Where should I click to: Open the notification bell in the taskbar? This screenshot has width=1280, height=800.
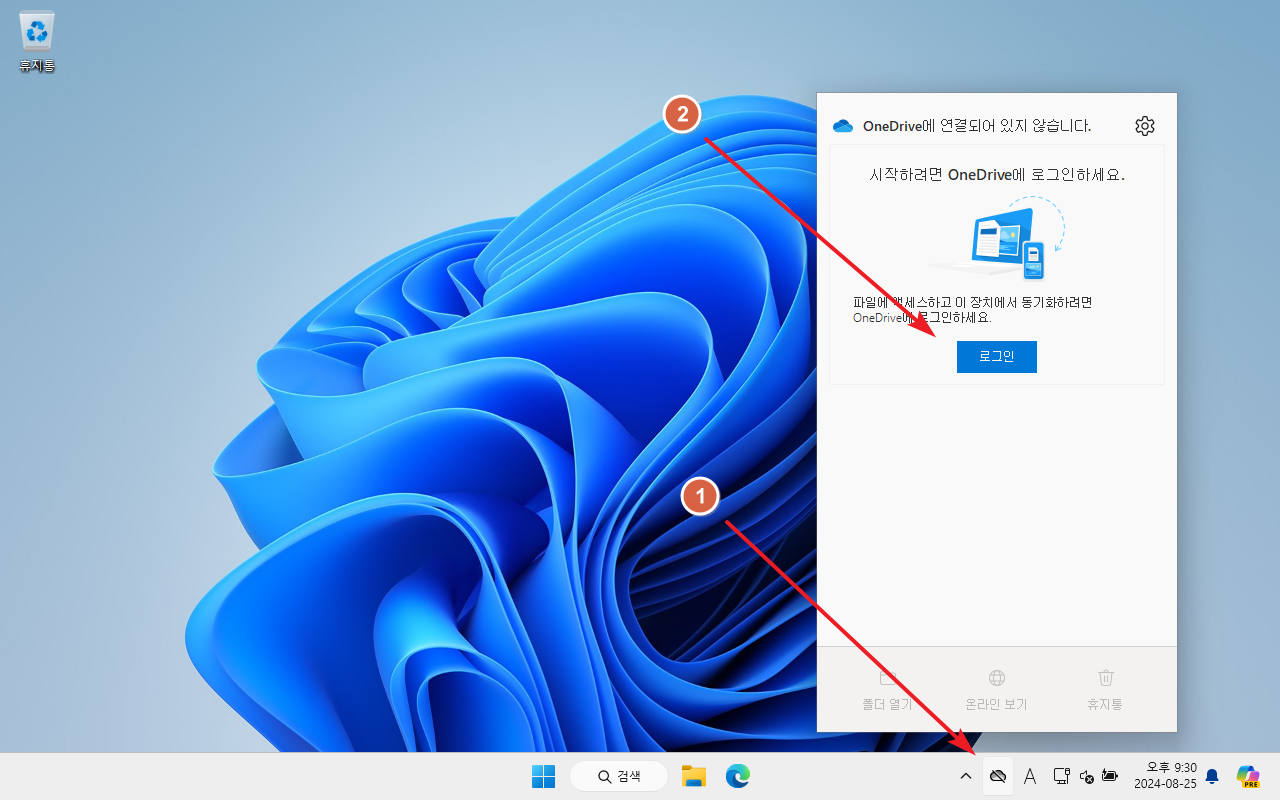(x=1212, y=776)
